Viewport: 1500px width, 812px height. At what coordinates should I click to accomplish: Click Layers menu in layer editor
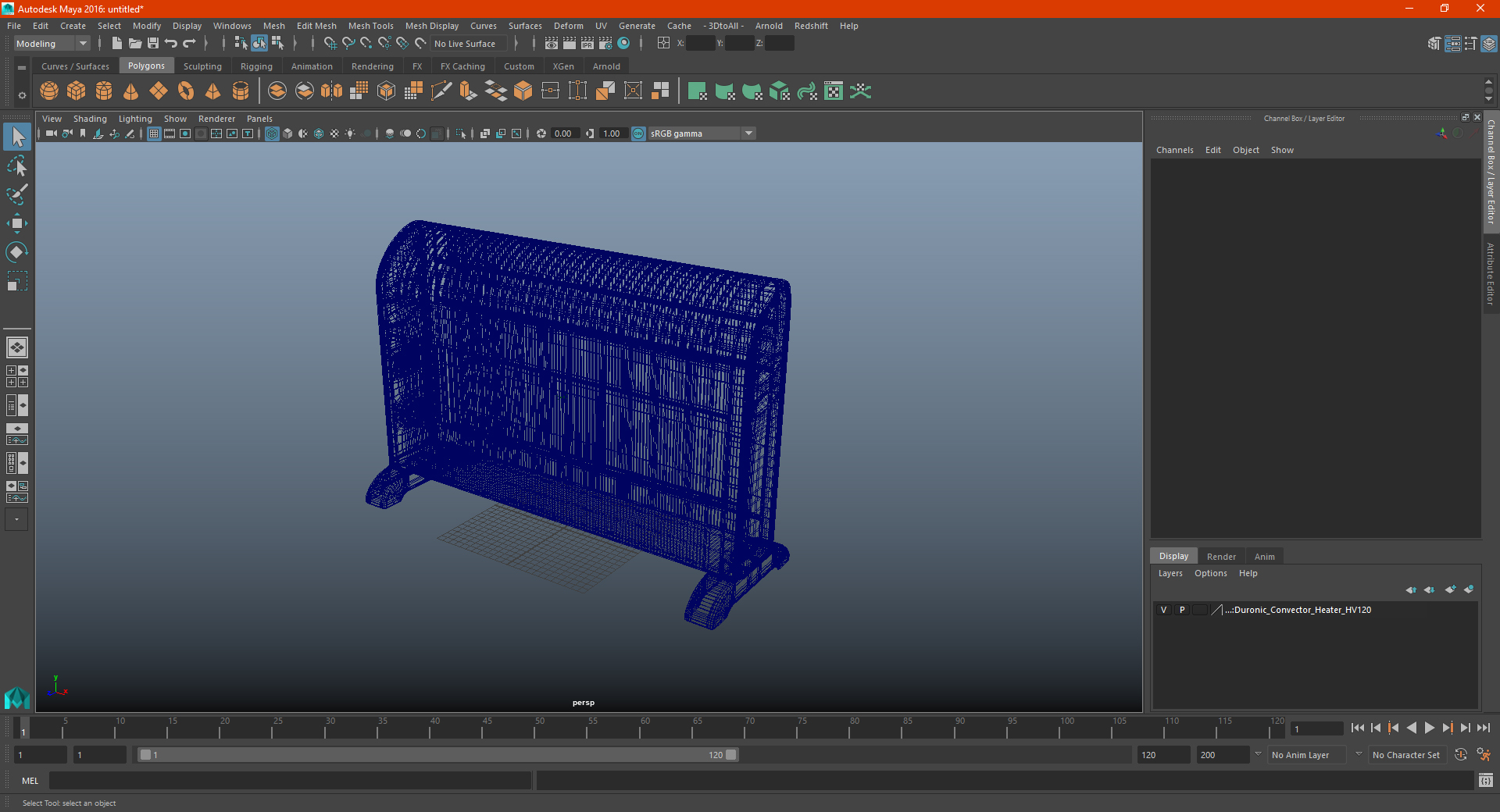(x=1170, y=573)
